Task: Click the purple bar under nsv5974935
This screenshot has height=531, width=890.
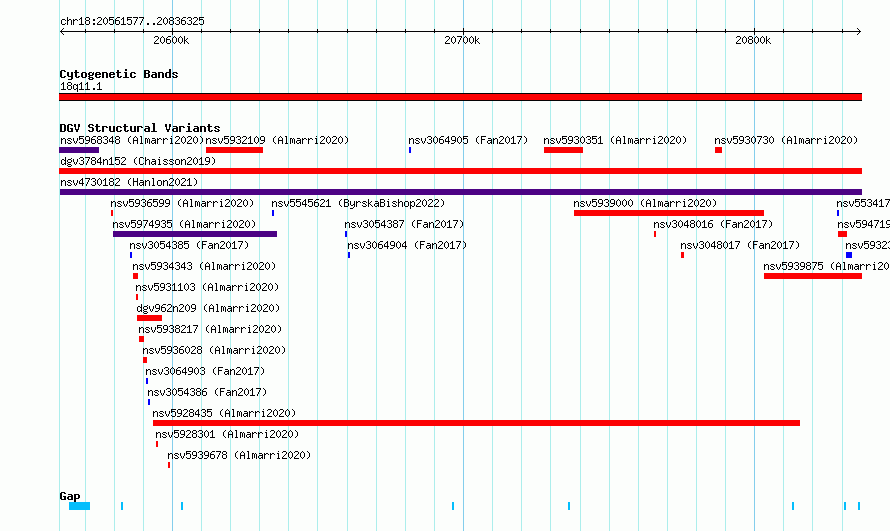Action: [x=195, y=234]
